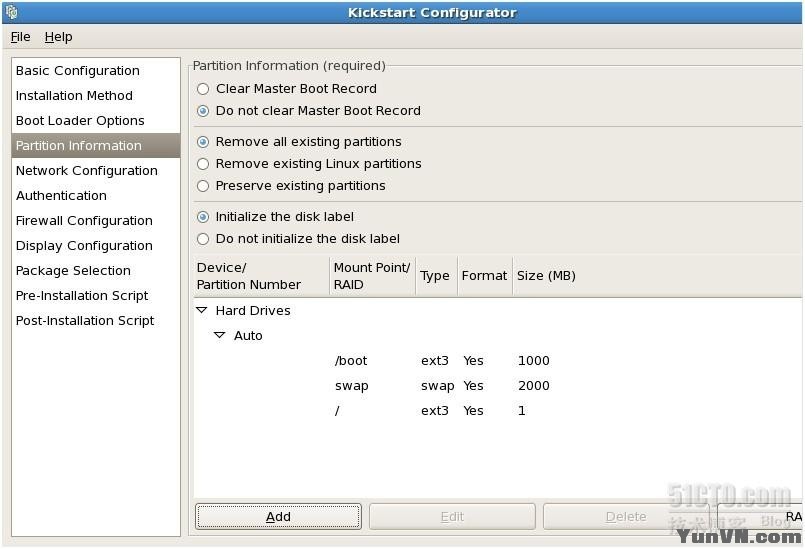This screenshot has height=549, width=805.
Task: Select the /boot partition row
Action: click(351, 361)
